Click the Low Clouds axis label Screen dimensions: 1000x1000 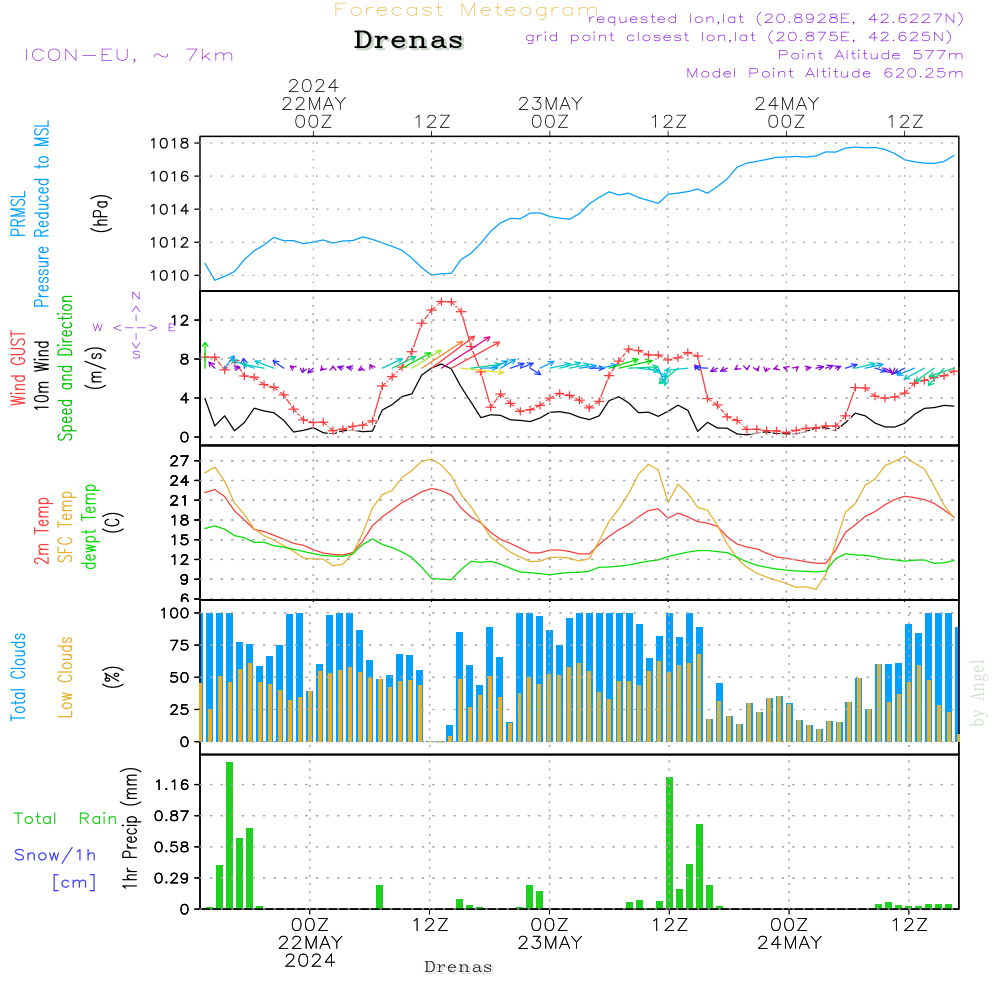click(x=66, y=677)
